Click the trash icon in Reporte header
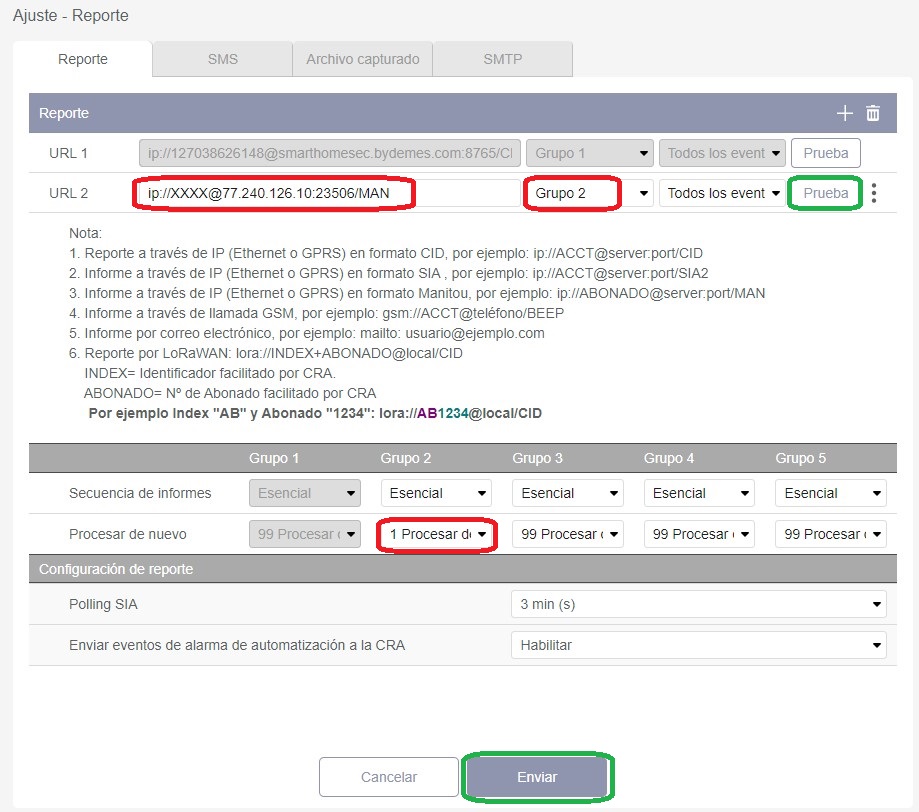The height and width of the screenshot is (812, 919). [873, 114]
